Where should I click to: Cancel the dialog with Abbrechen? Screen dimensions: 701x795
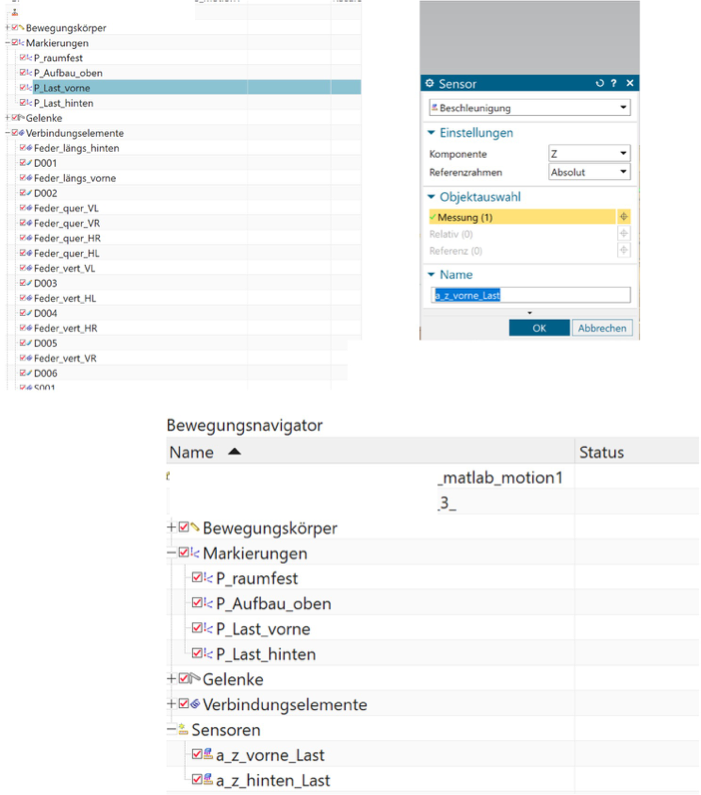(602, 328)
